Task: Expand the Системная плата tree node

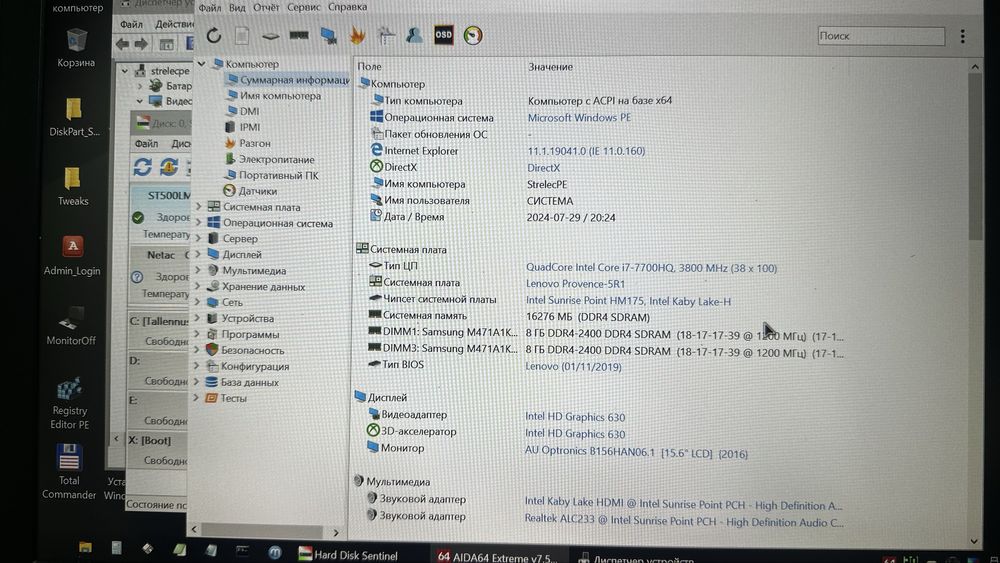Action: (x=198, y=207)
